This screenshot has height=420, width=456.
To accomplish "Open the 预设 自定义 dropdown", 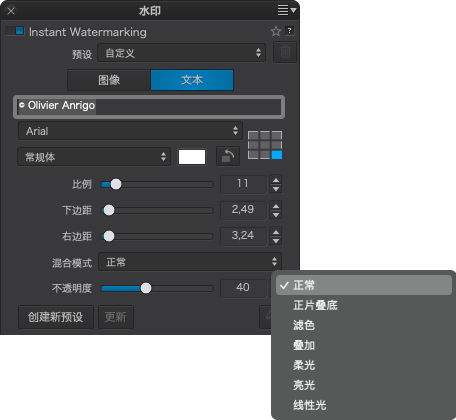I will pos(182,53).
